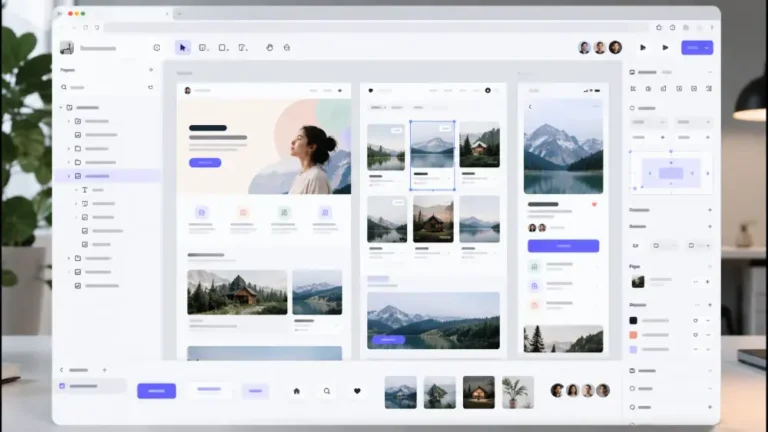Click the browser address bar
Viewport: 768px width, 432px height.
[x=376, y=27]
